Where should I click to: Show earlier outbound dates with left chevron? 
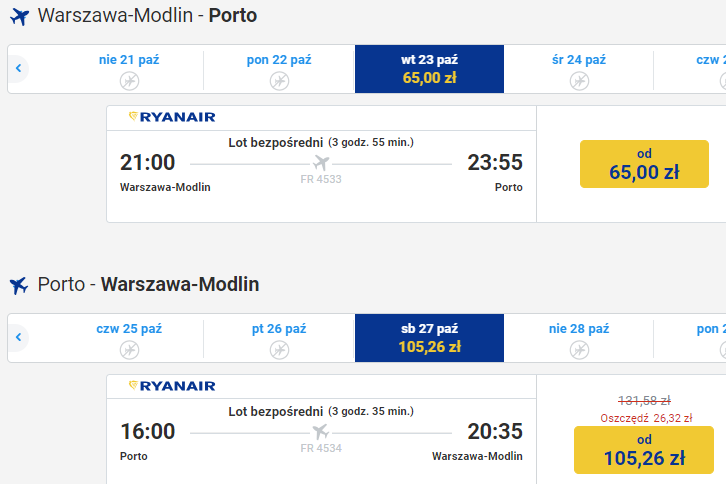[x=19, y=69]
